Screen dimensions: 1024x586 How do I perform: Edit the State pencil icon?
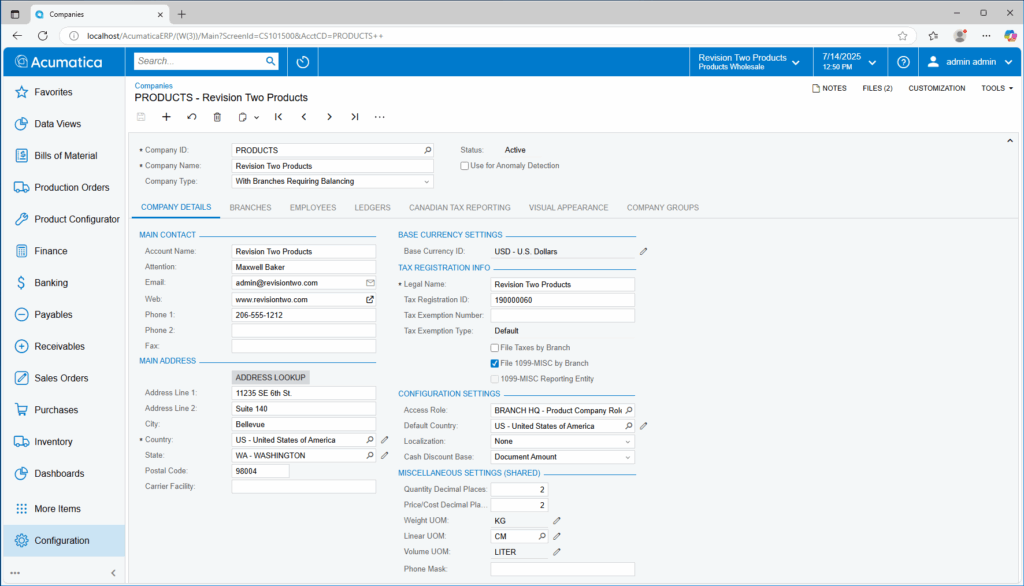pos(385,455)
